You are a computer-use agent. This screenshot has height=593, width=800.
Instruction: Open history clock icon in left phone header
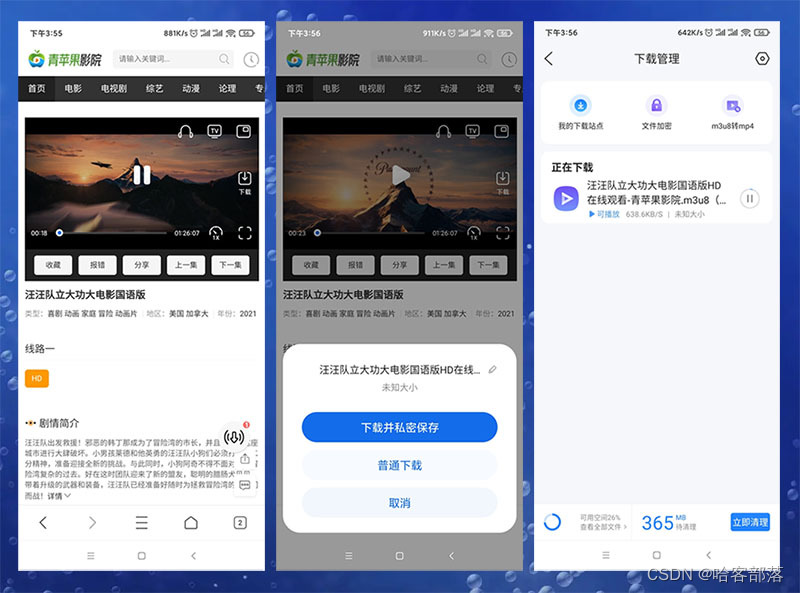click(251, 59)
